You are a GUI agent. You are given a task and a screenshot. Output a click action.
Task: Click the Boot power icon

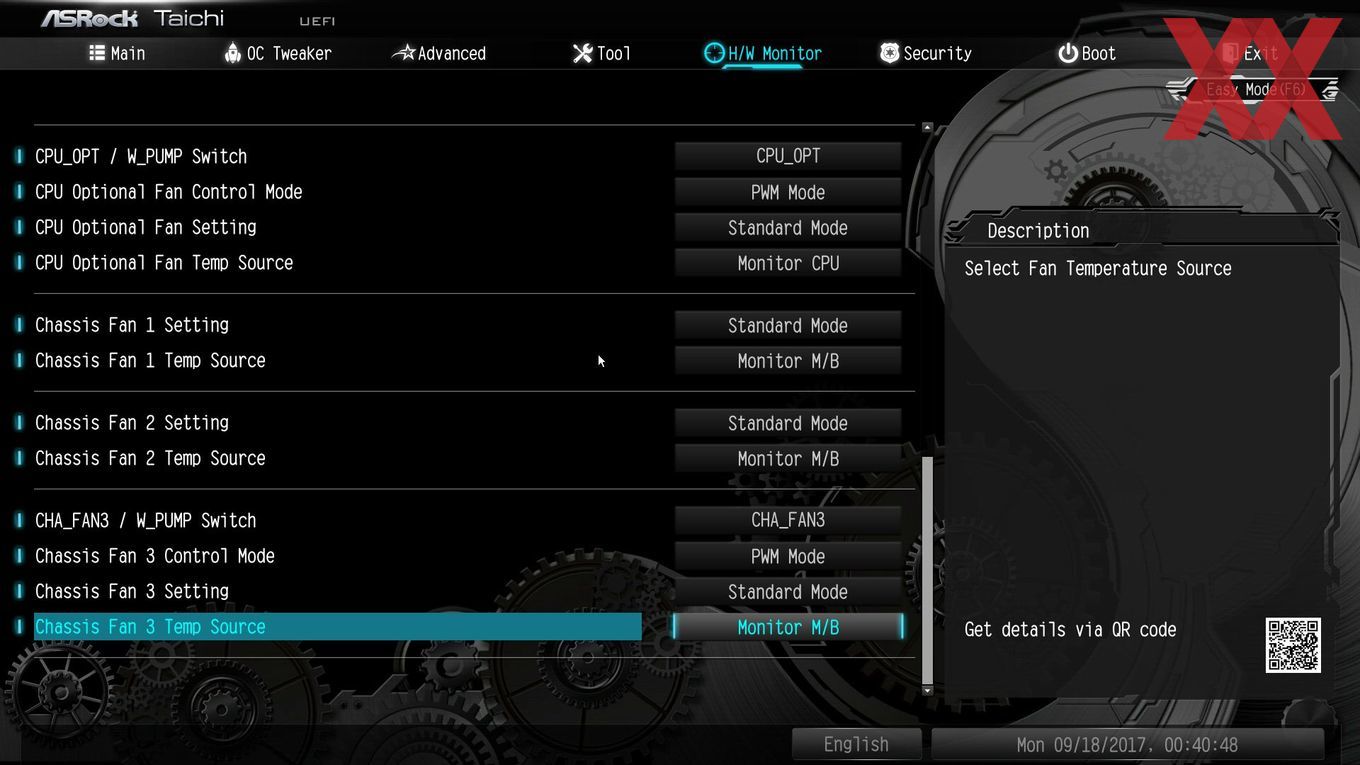click(x=1068, y=53)
